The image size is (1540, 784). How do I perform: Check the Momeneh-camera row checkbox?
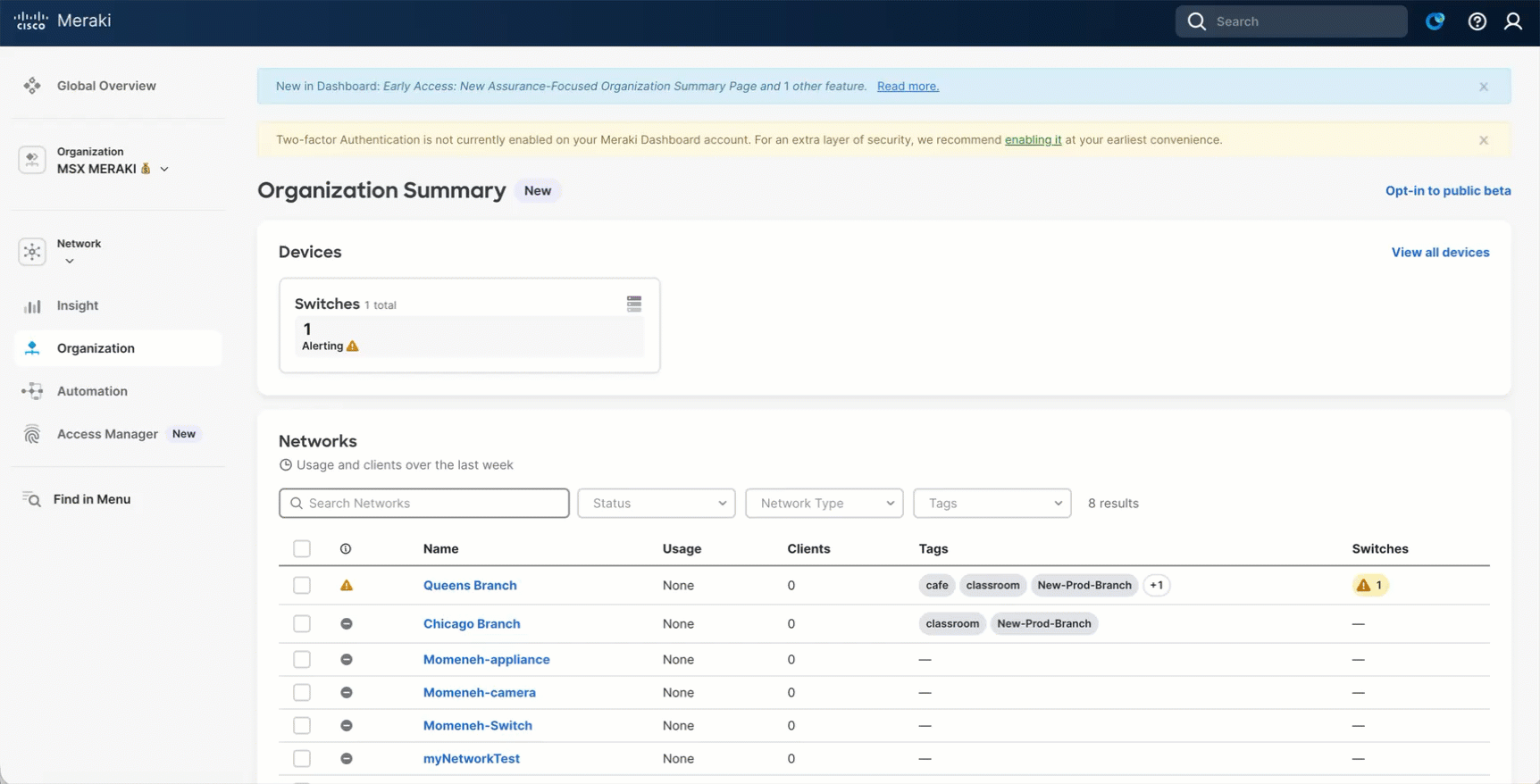(x=302, y=692)
